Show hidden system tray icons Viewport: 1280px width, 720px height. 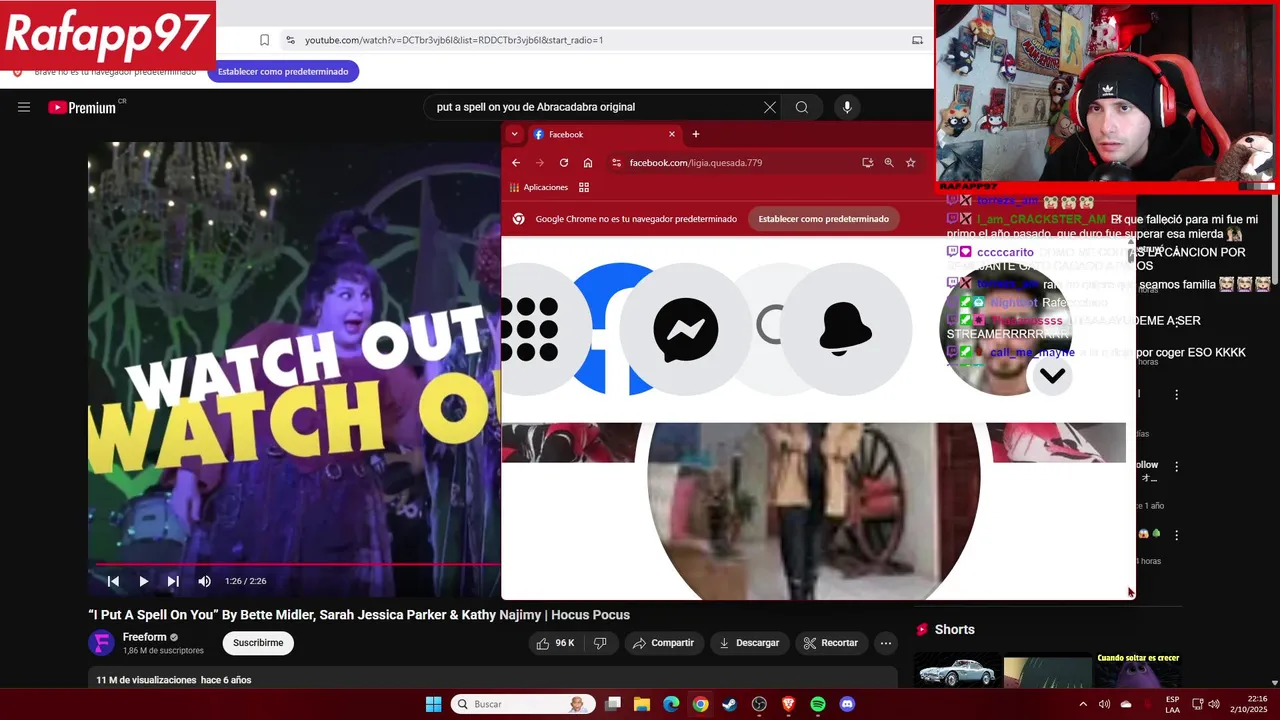tap(1082, 704)
